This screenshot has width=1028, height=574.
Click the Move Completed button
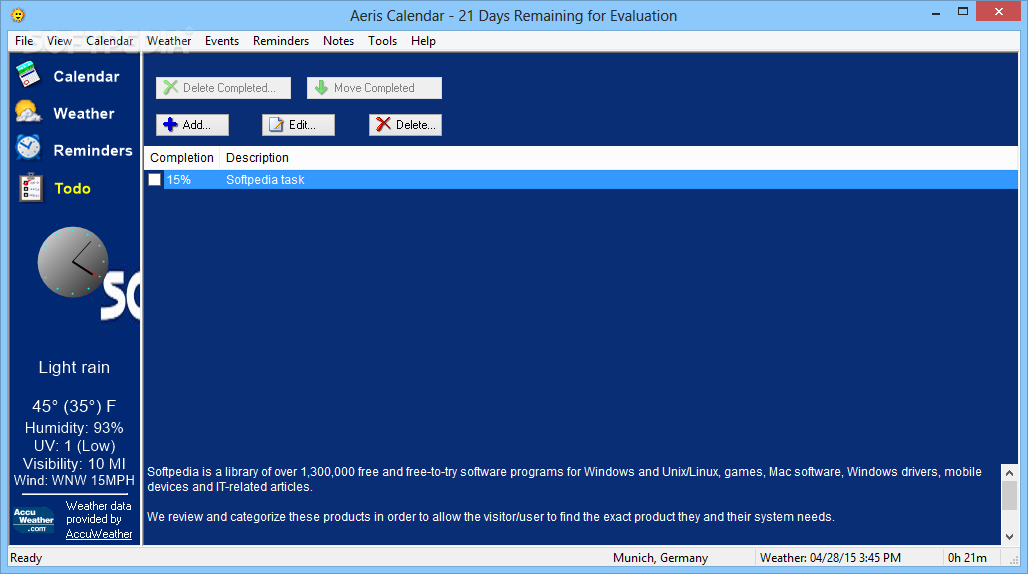click(x=374, y=88)
